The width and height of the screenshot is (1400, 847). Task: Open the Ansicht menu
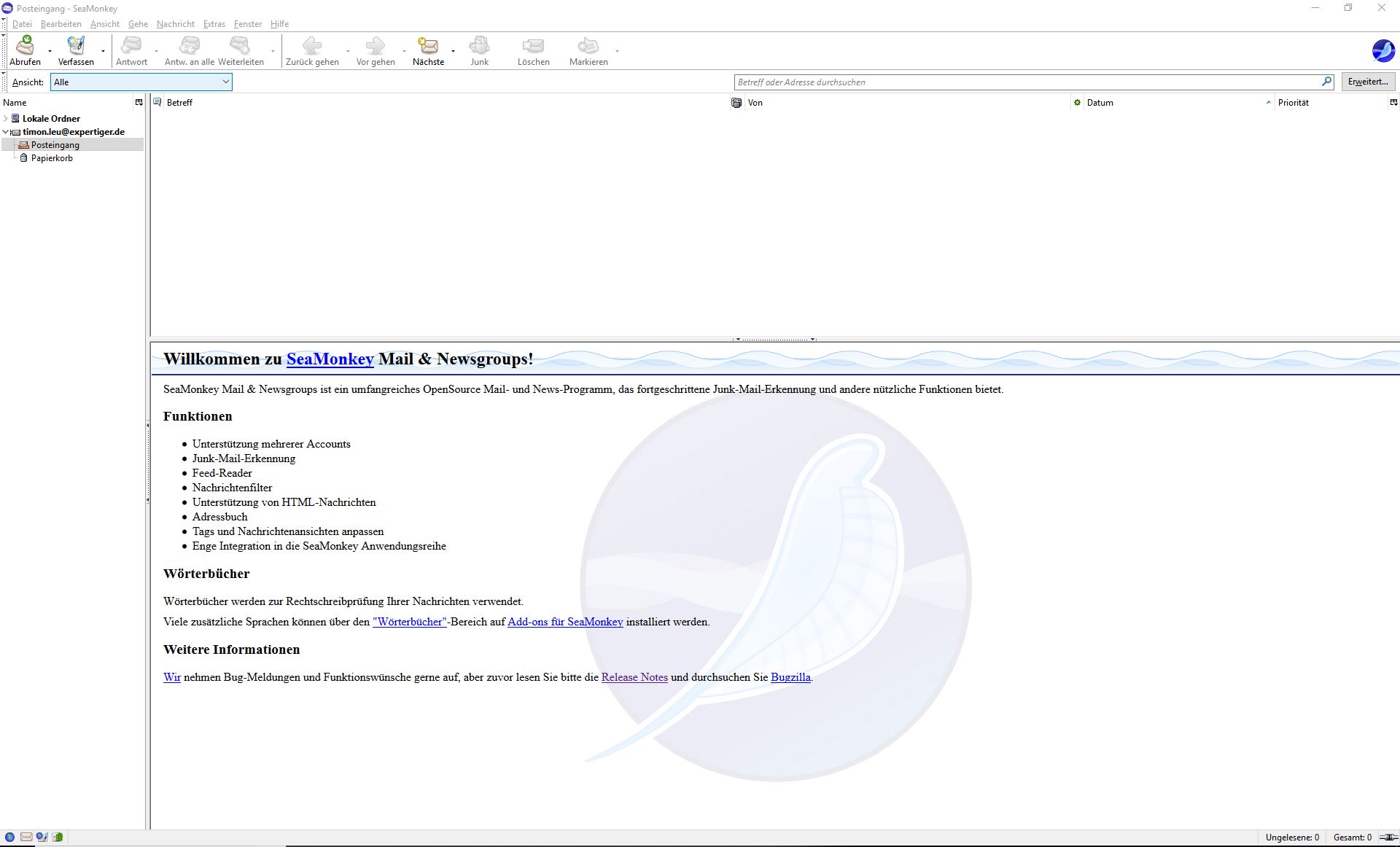105,24
